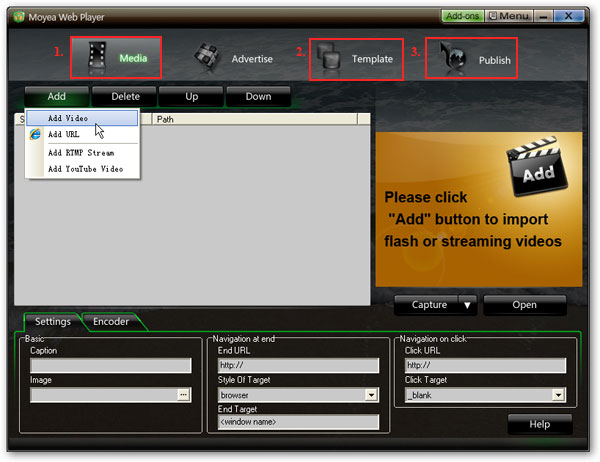The height and width of the screenshot is (462, 600).
Task: Choose Add RTMP Stream option
Action: coord(82,153)
